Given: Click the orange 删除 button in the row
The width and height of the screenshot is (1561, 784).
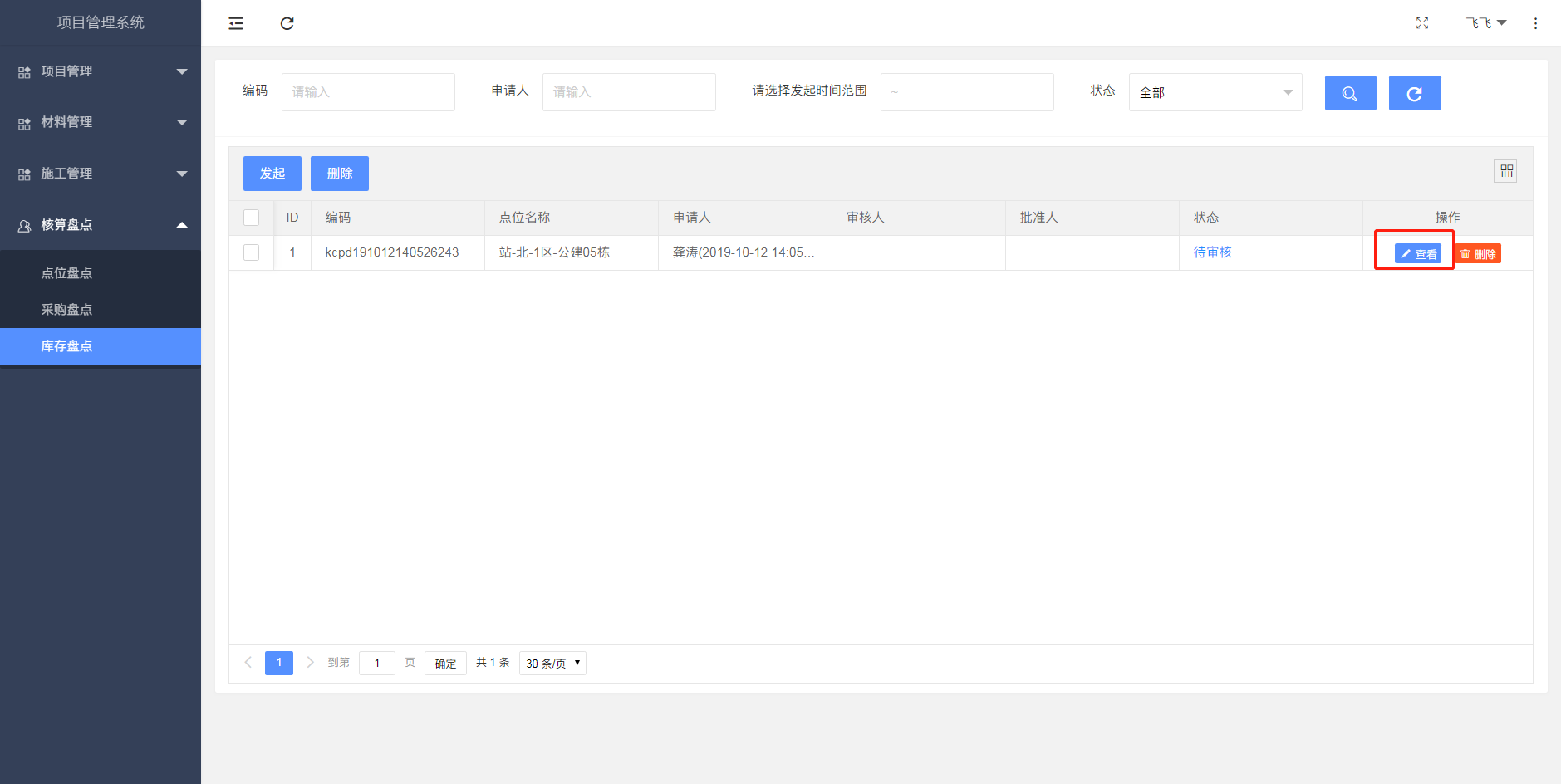Looking at the screenshot, I should click(x=1478, y=254).
